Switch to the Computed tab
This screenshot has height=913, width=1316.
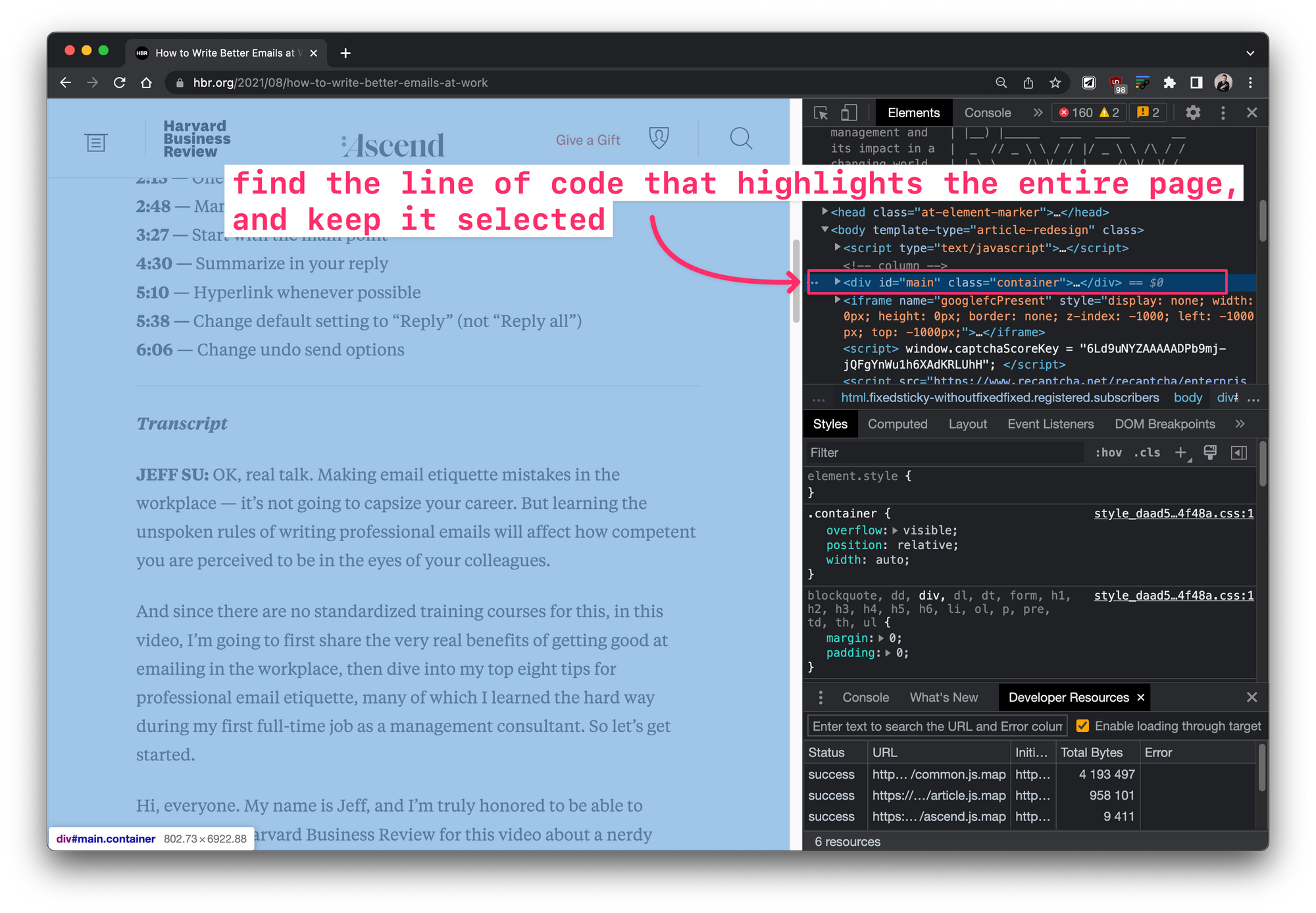(x=897, y=425)
